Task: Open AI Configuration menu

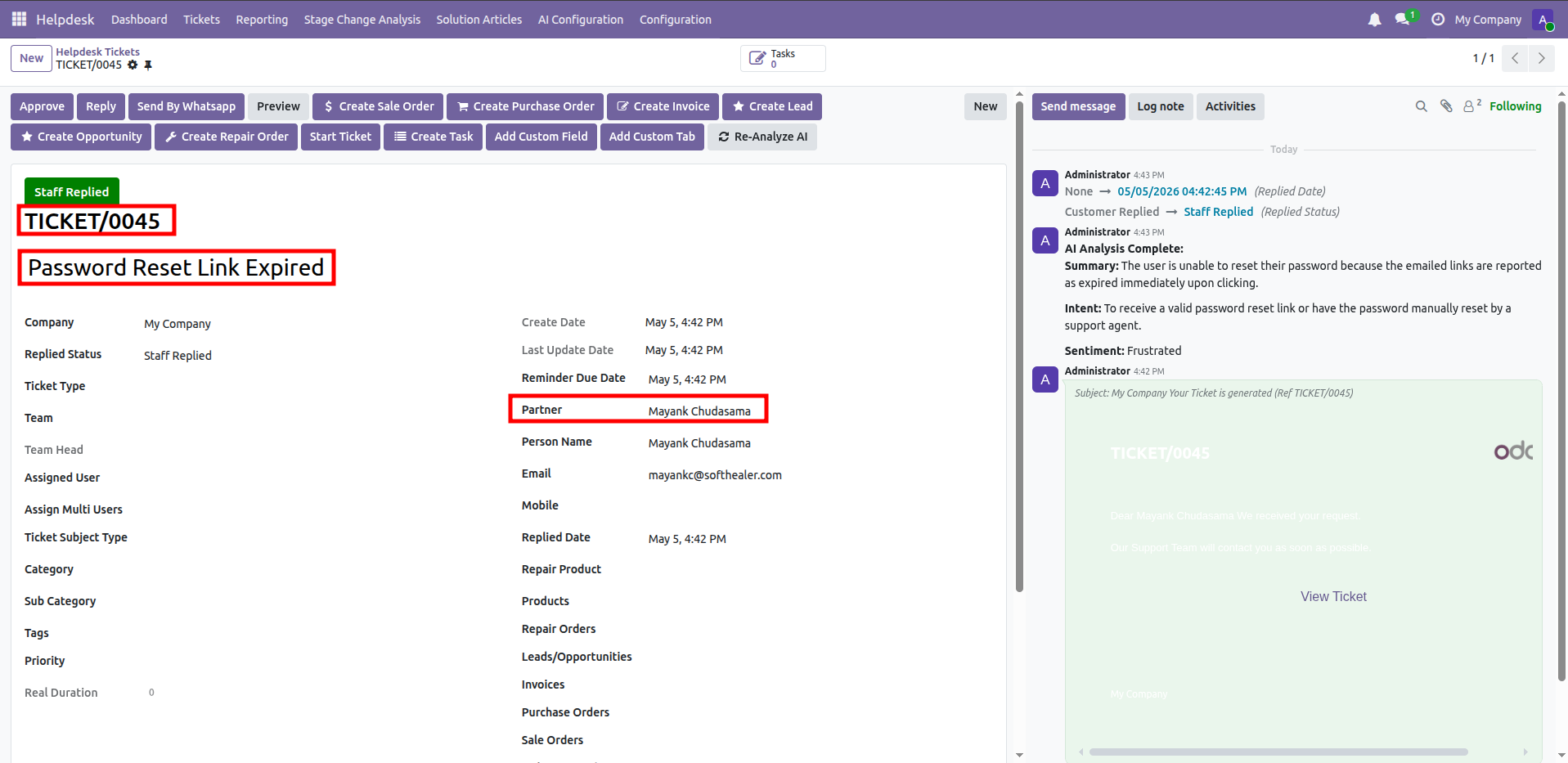Action: (x=581, y=20)
